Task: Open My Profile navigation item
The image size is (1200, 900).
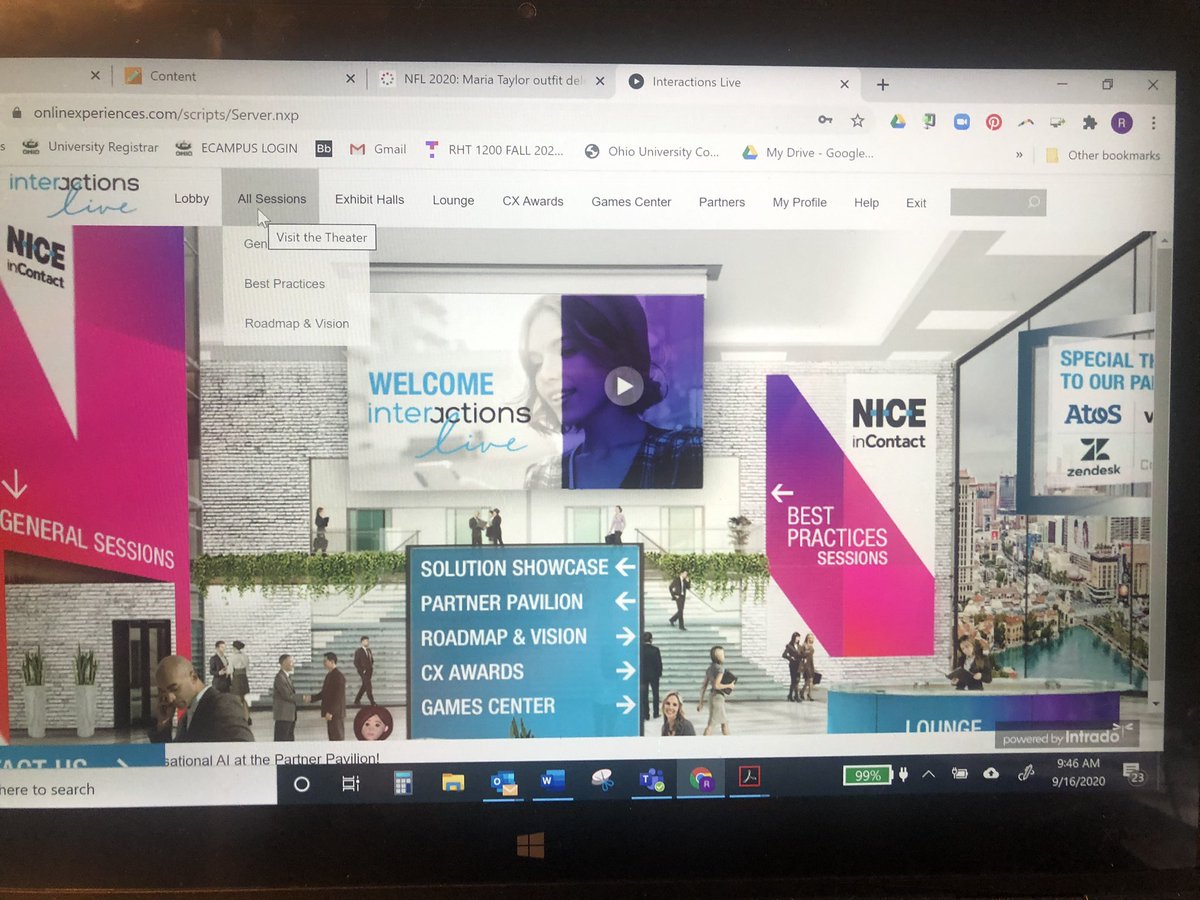Action: pos(800,202)
